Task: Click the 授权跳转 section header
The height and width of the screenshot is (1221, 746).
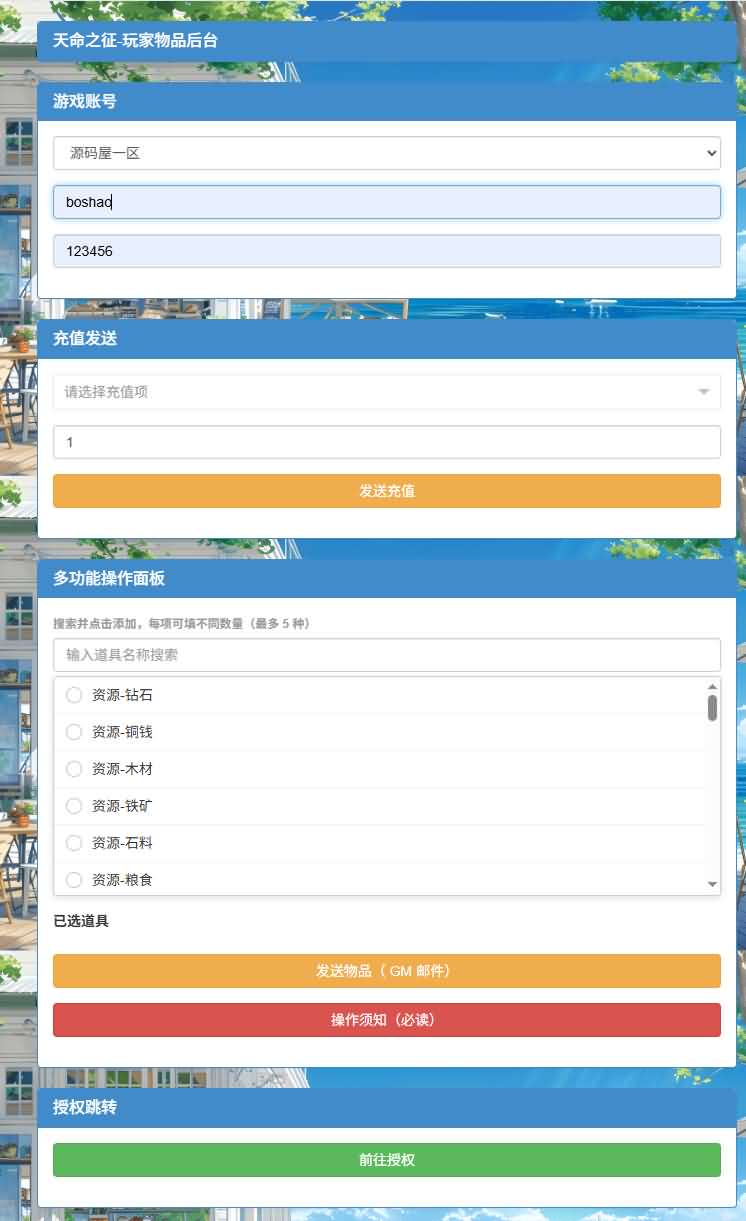Action: point(386,1108)
